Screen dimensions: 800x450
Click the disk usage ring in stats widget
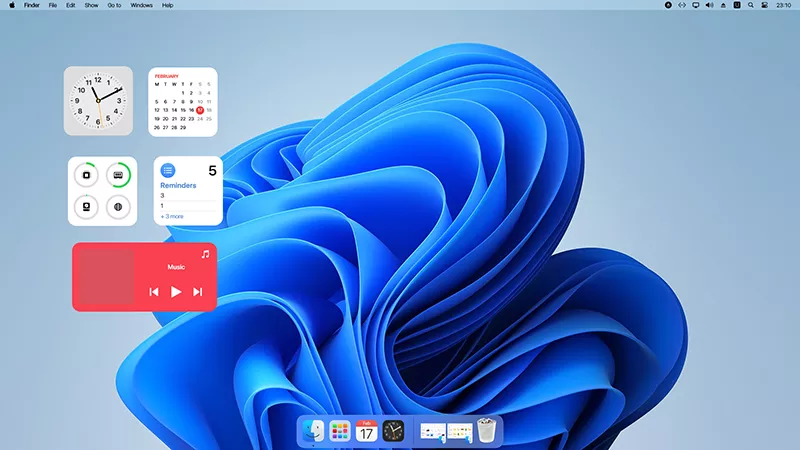(86, 207)
